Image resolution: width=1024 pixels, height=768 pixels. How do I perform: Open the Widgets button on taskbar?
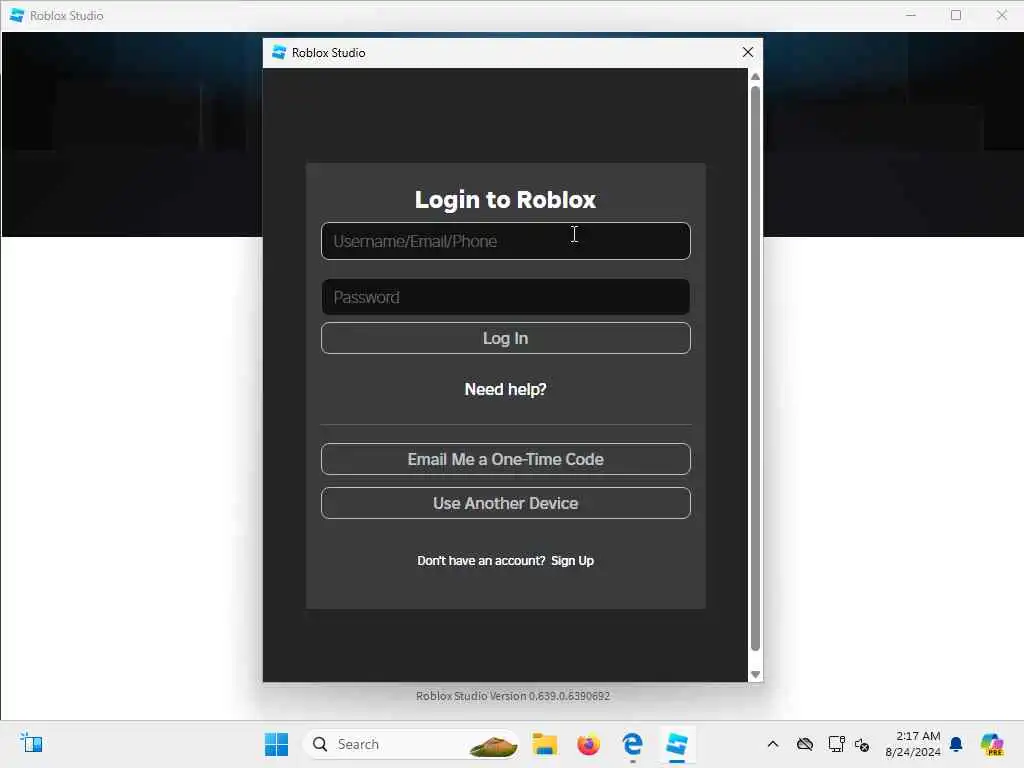pyautogui.click(x=31, y=743)
